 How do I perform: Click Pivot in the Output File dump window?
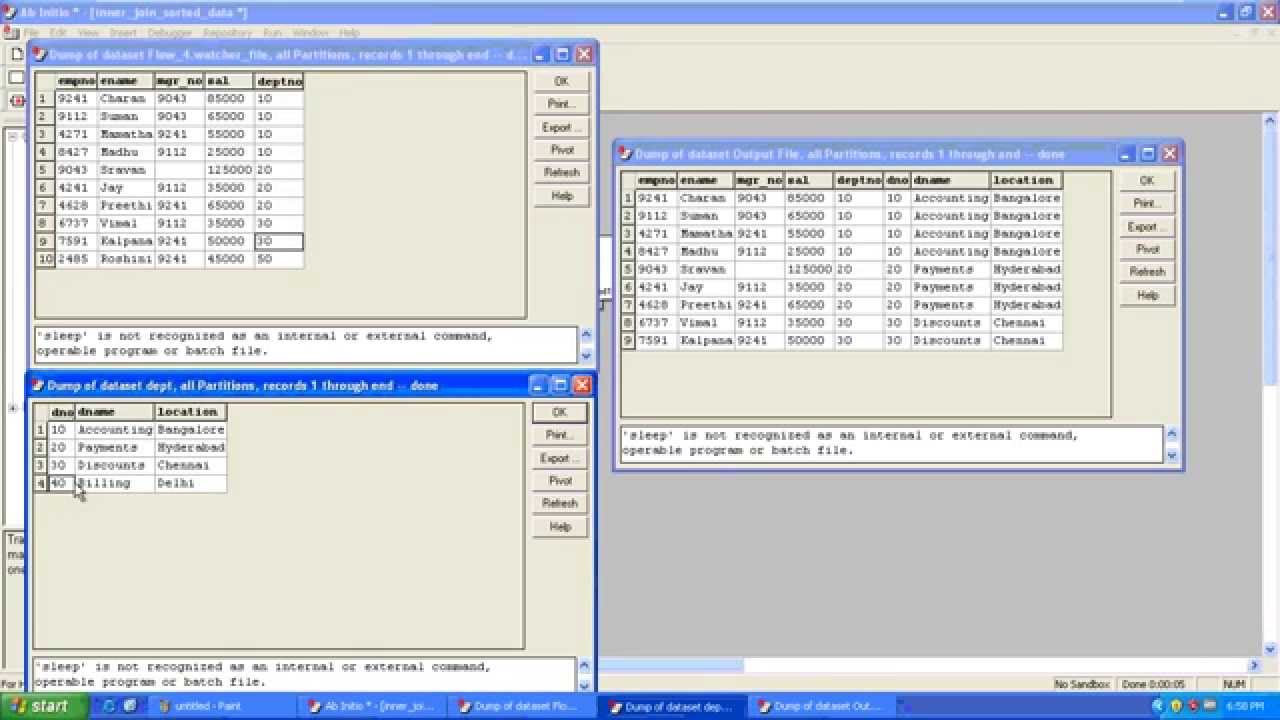1147,249
